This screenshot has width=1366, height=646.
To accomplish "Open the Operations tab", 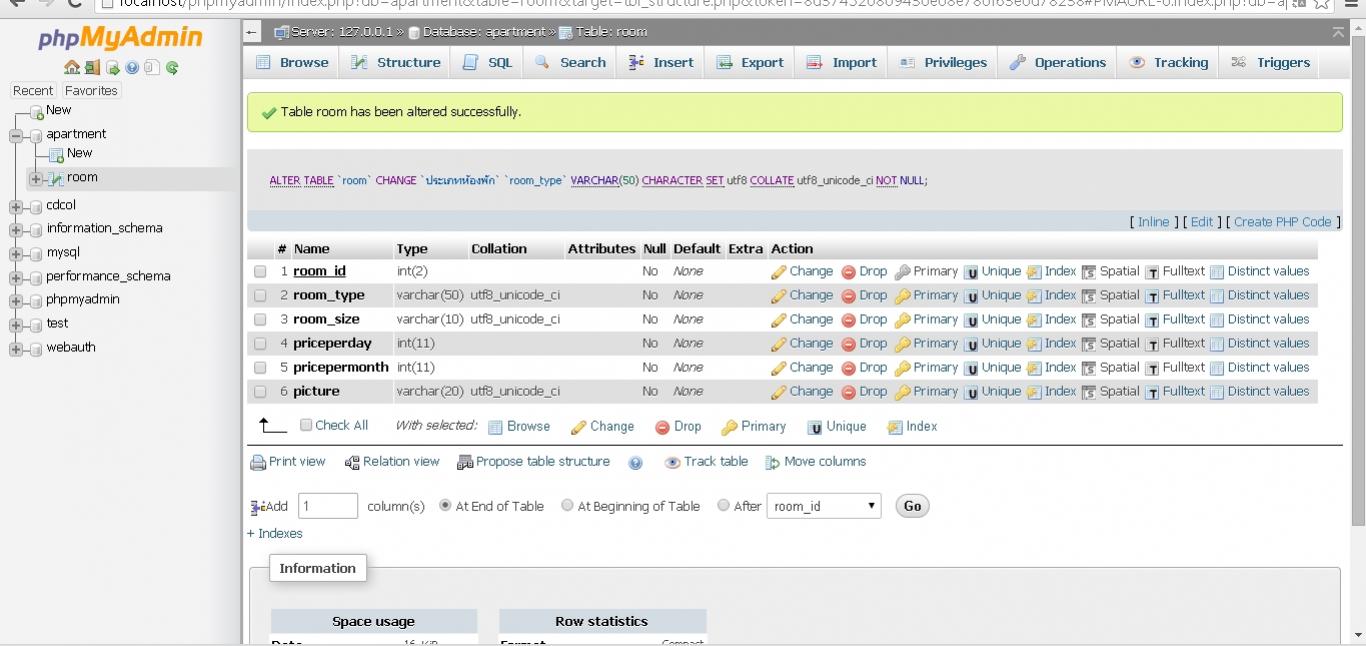I will click(x=1057, y=62).
